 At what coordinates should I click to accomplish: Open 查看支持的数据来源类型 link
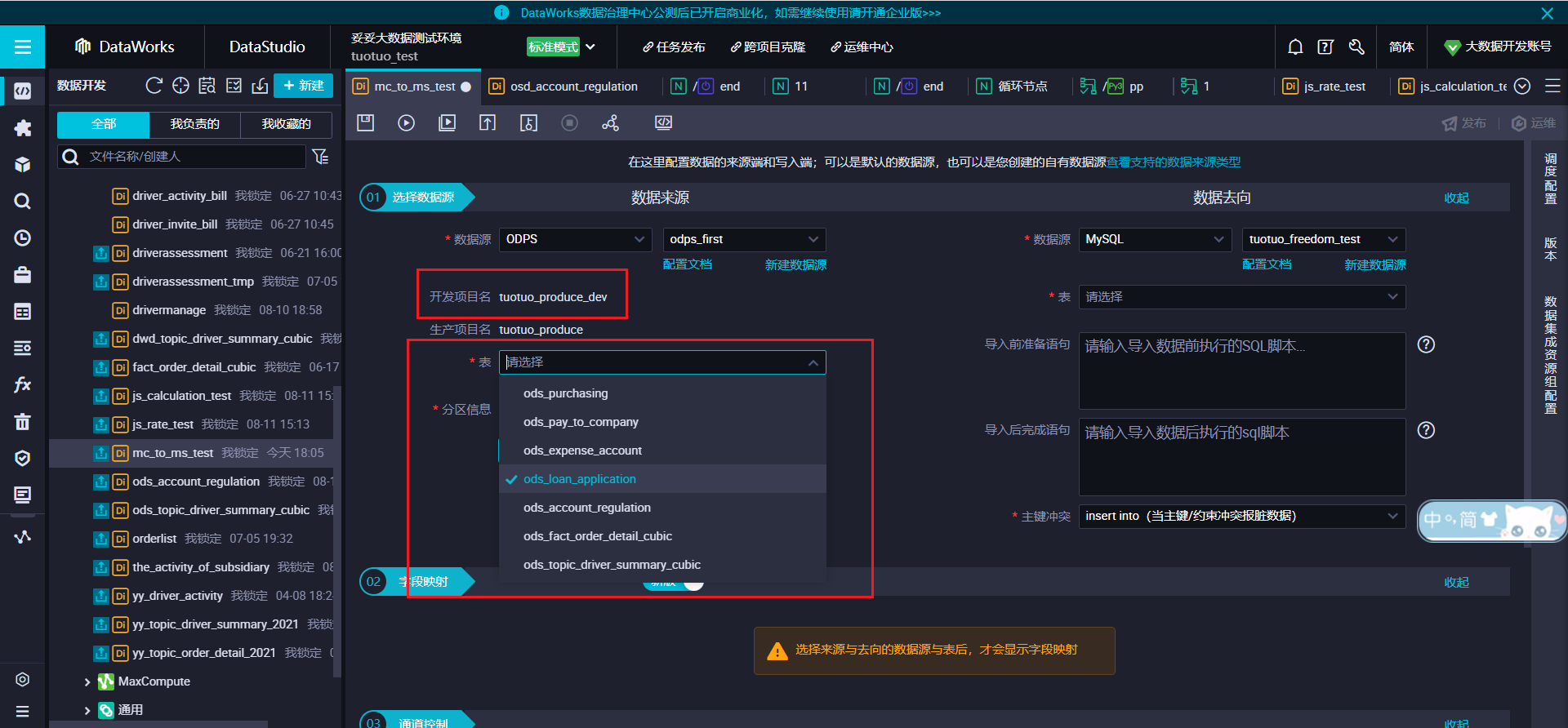click(1174, 162)
